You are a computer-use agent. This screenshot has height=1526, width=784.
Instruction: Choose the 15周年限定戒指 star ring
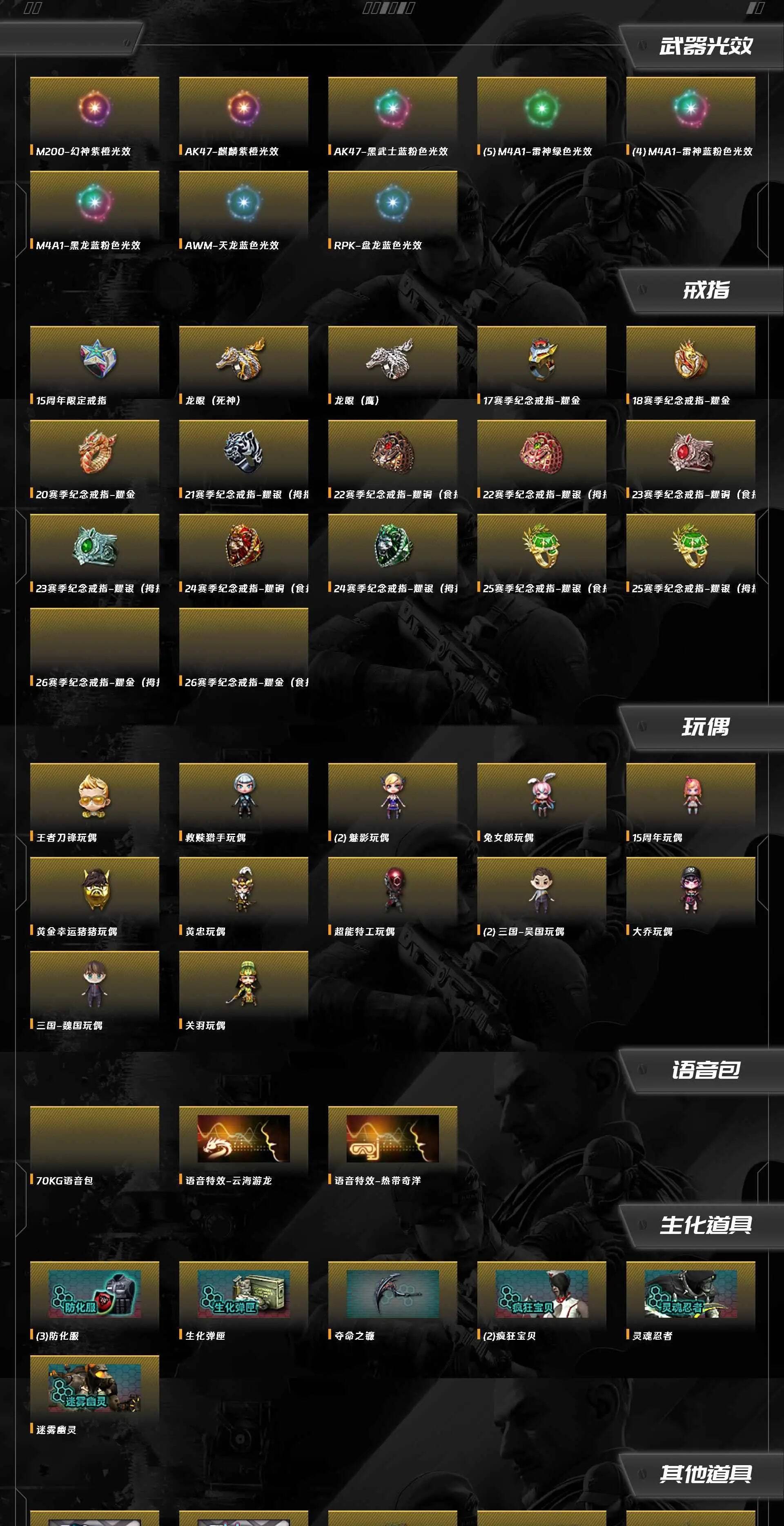[x=98, y=358]
